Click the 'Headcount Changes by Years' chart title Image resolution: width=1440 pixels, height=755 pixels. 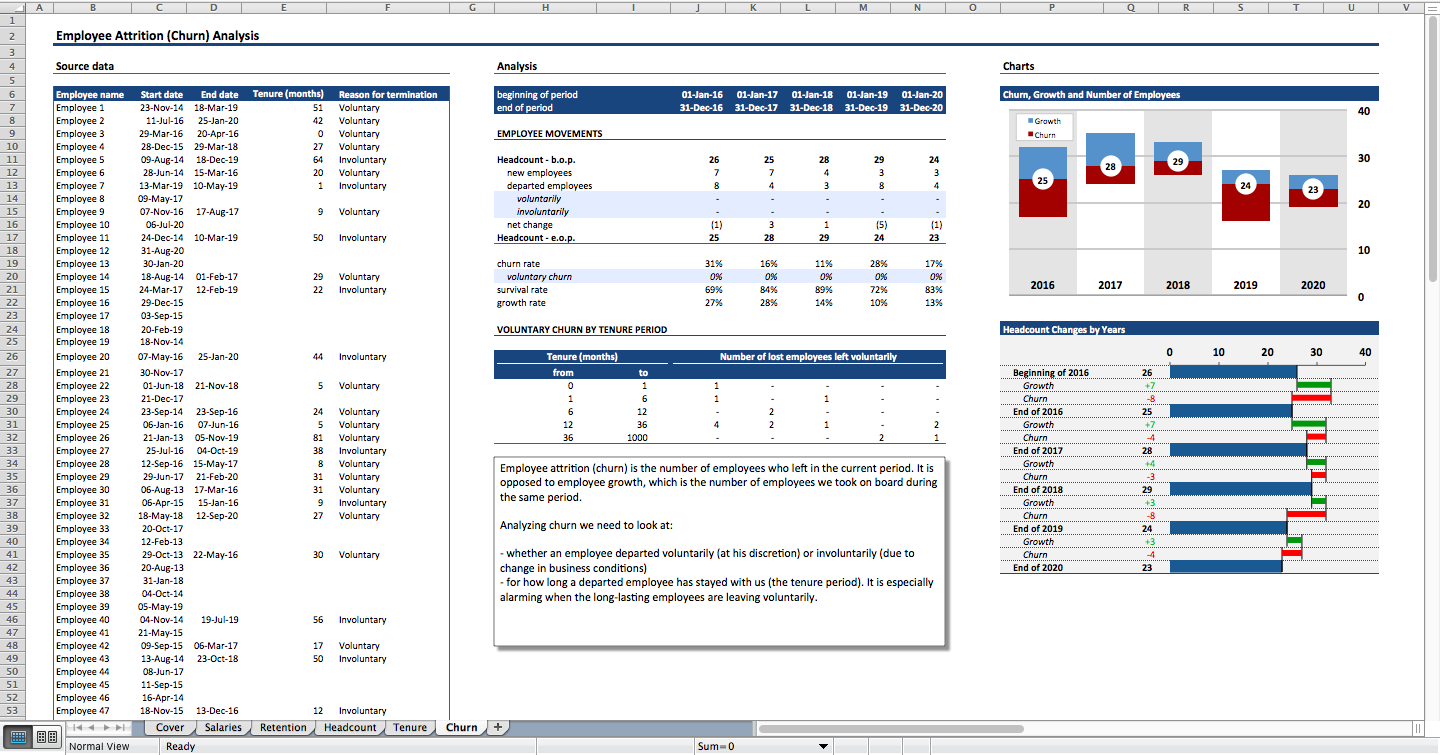[1064, 329]
